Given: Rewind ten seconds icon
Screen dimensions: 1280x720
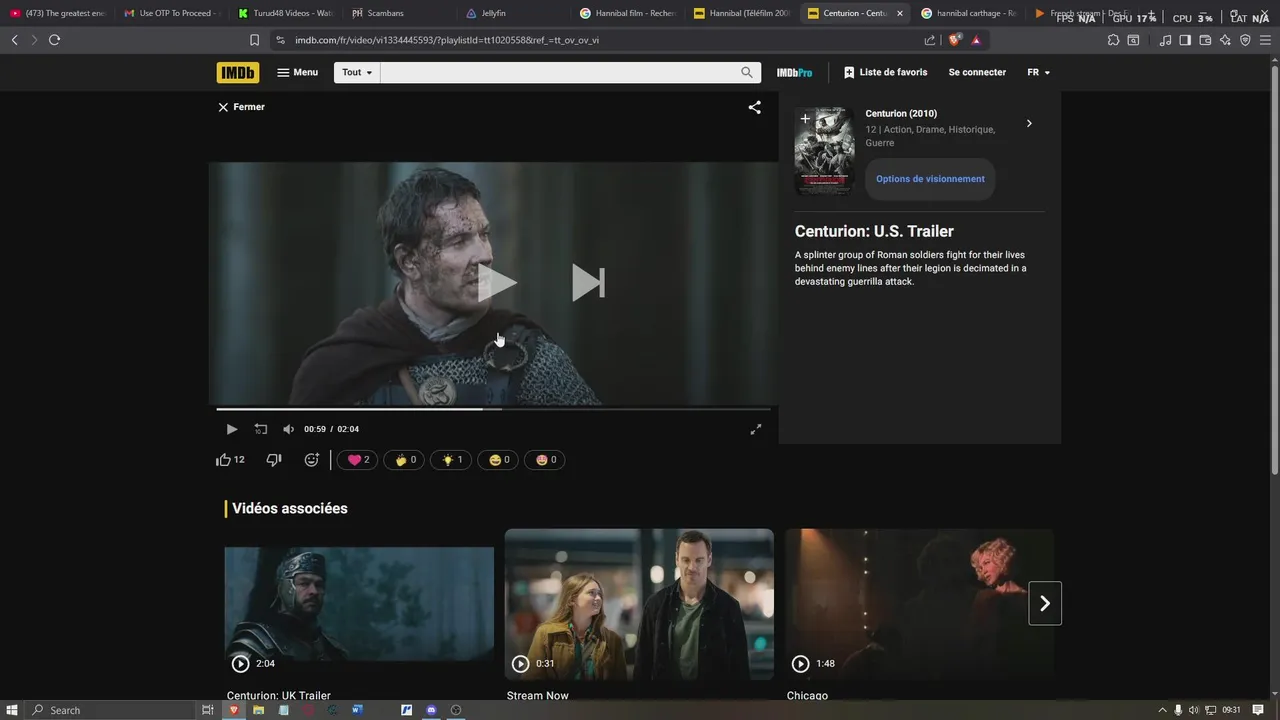Looking at the screenshot, I should click(261, 429).
